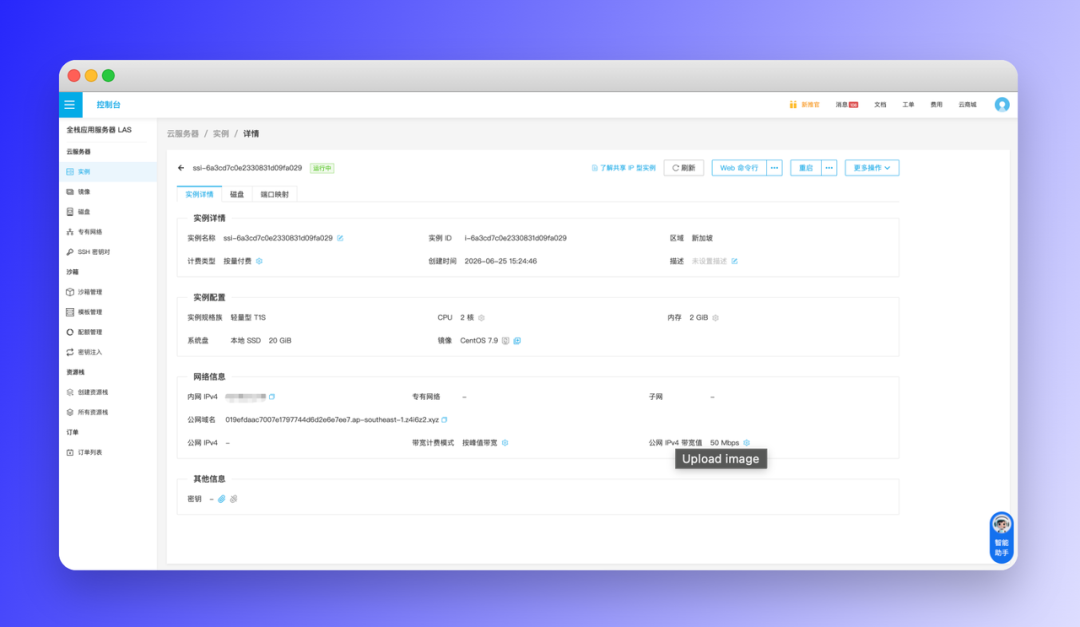Edit the 实例名称 with the pencil icon
Viewport: 1080px width, 627px height.
tap(340, 238)
